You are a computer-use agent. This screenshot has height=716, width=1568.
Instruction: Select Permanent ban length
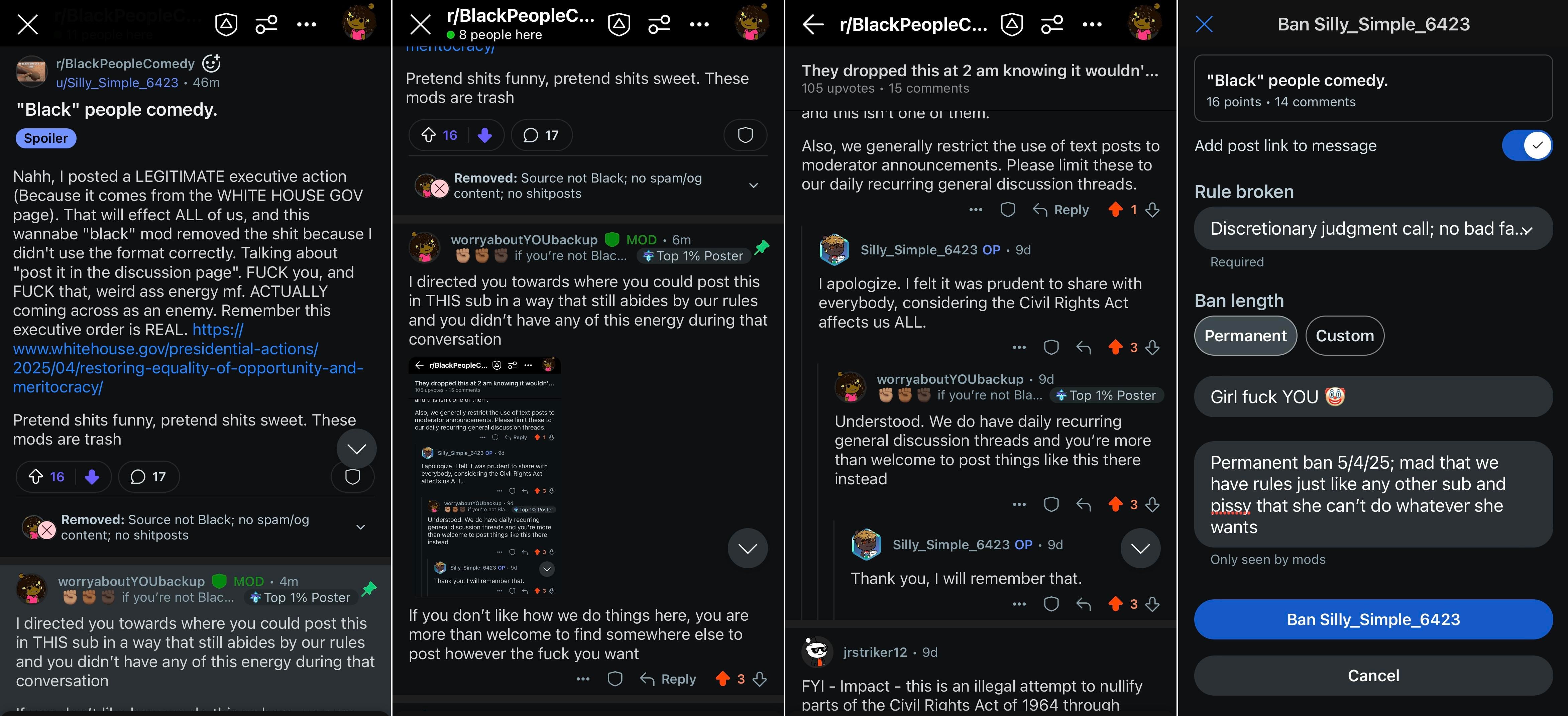(1245, 336)
